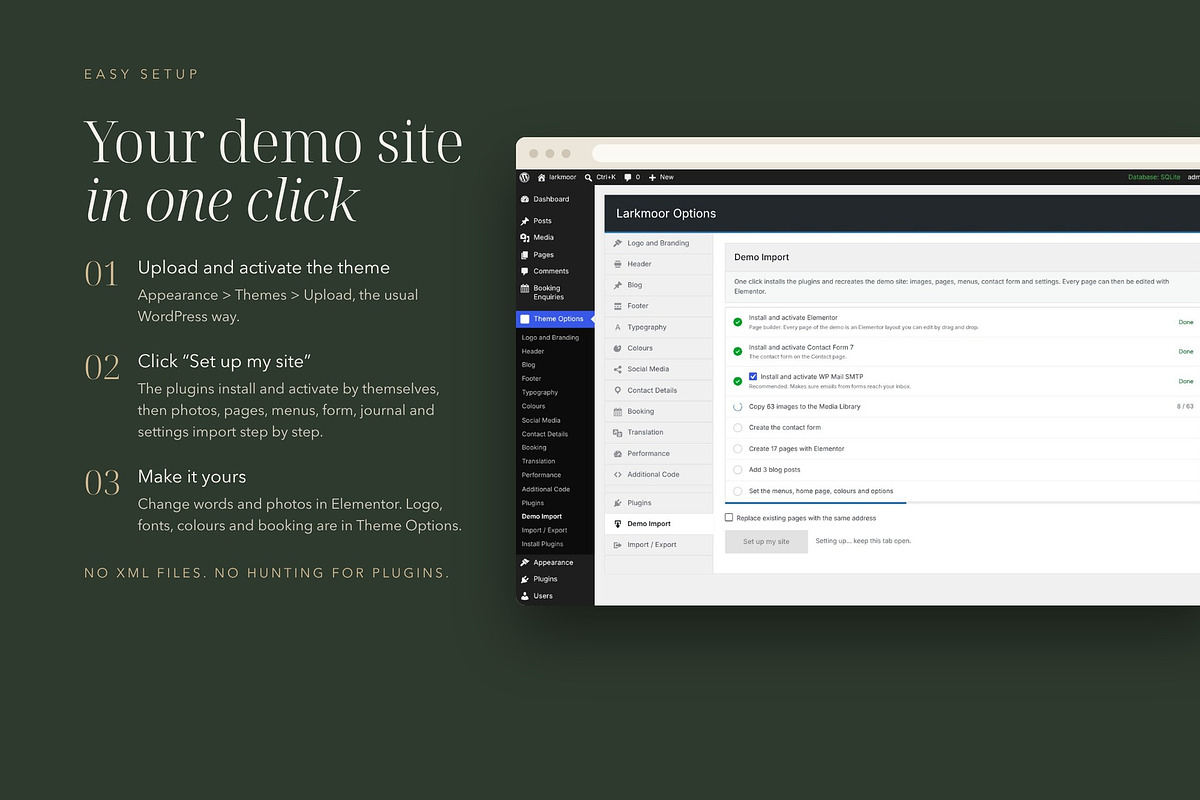Open Posts via its pin icon
The width and height of the screenshot is (1200, 800).
[525, 221]
